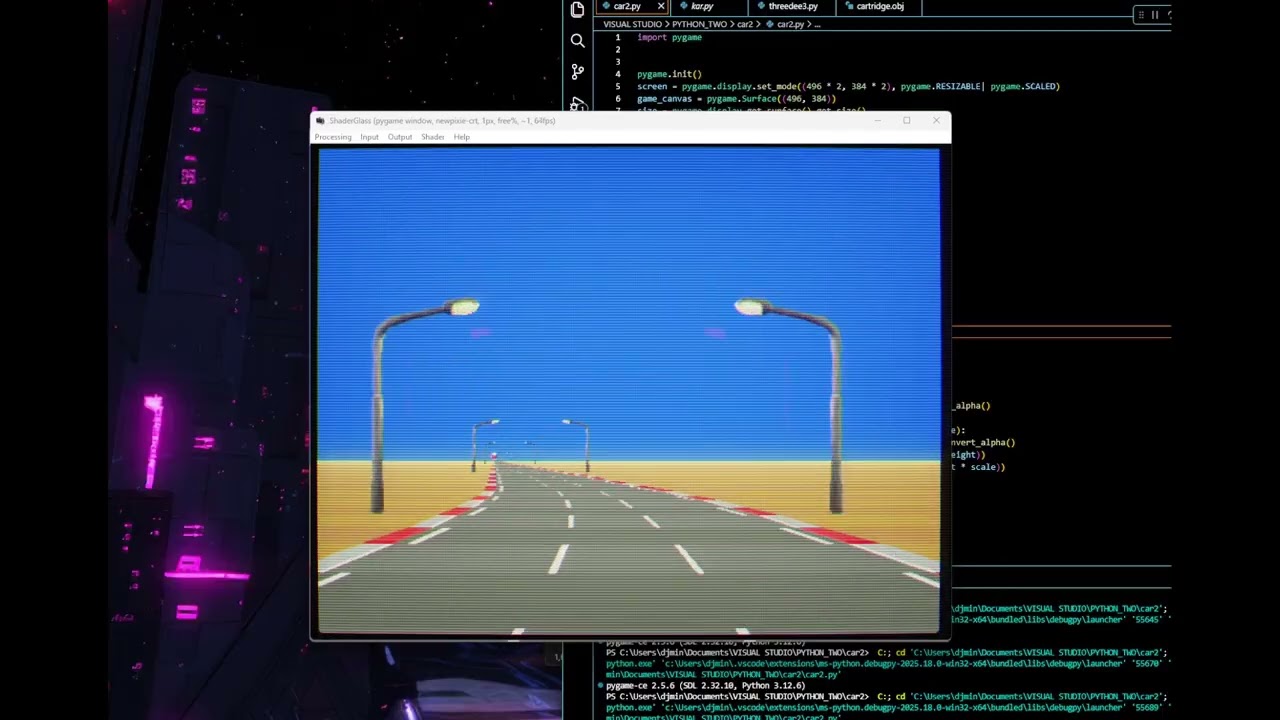Switch to the cartridge.obj tab
Screen dimensions: 1280x720
pos(880,6)
